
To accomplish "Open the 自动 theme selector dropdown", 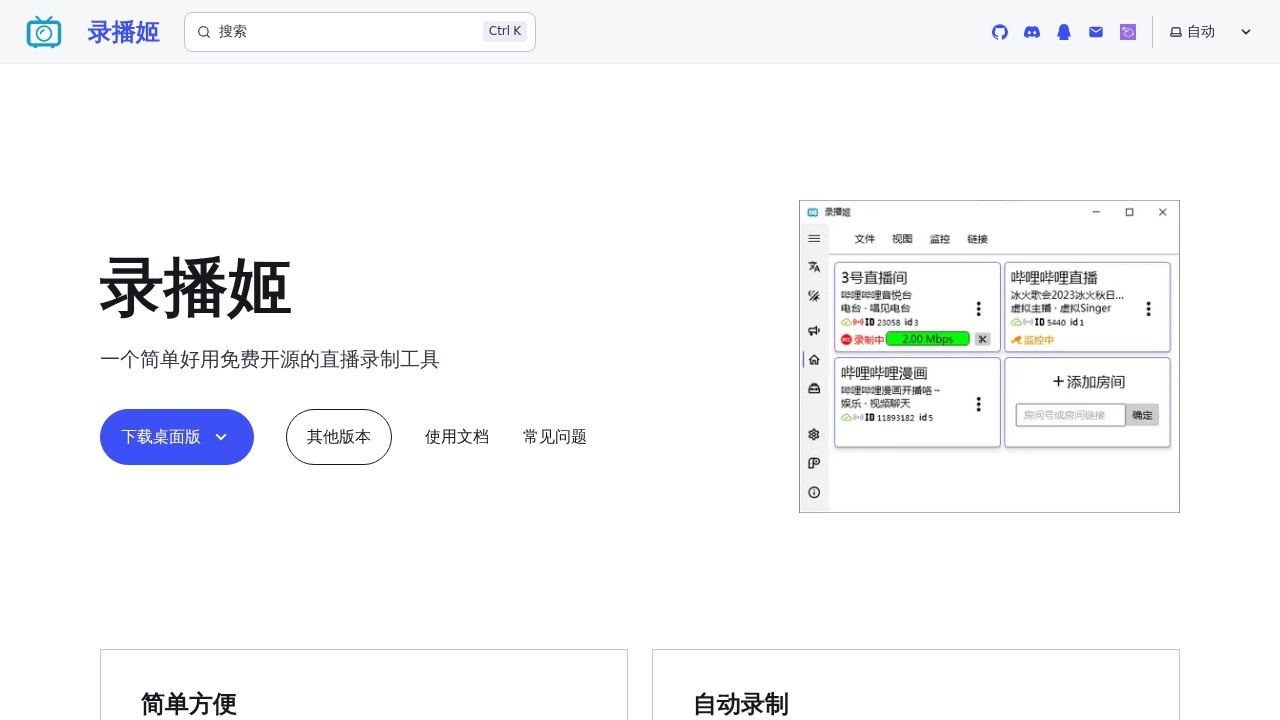I will click(x=1210, y=31).
